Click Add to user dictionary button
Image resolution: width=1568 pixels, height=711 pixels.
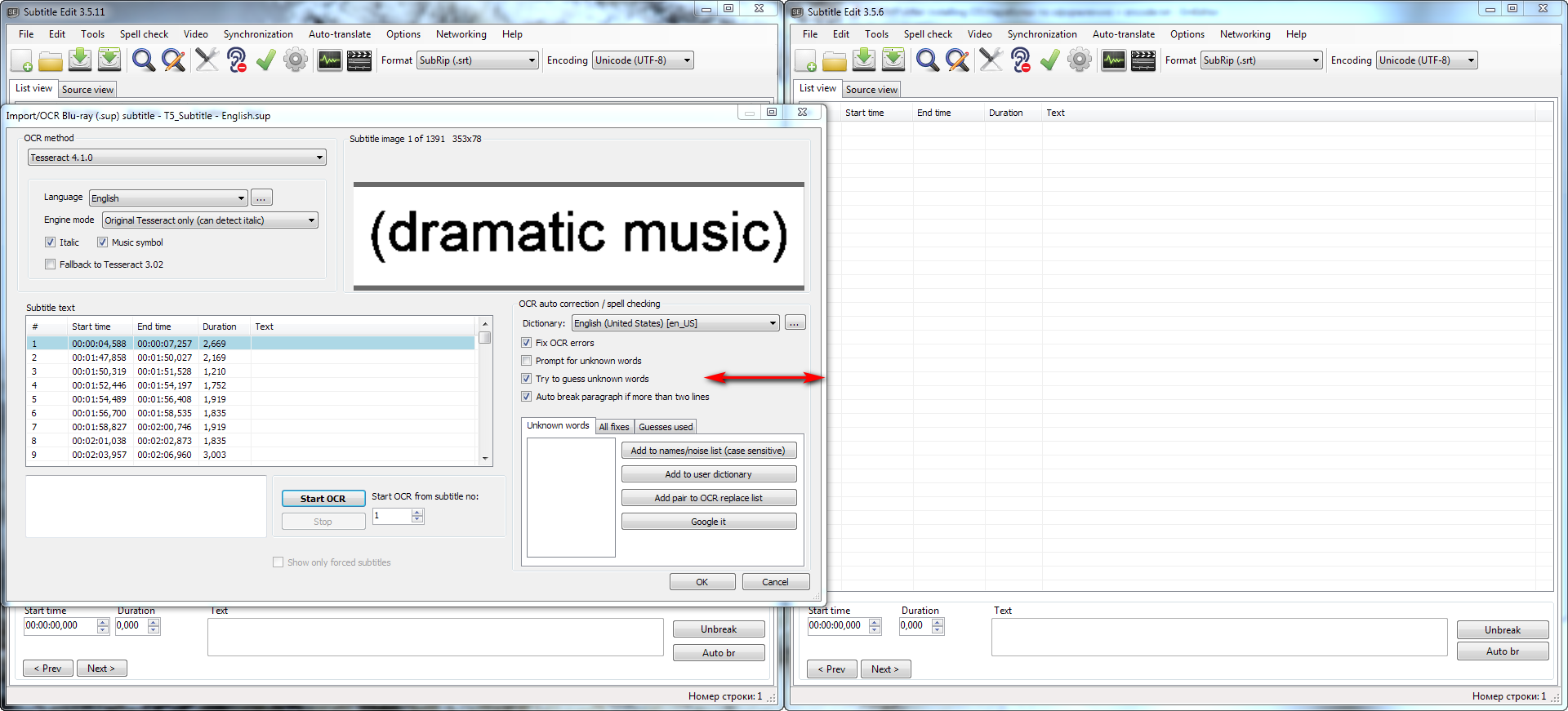coord(708,474)
